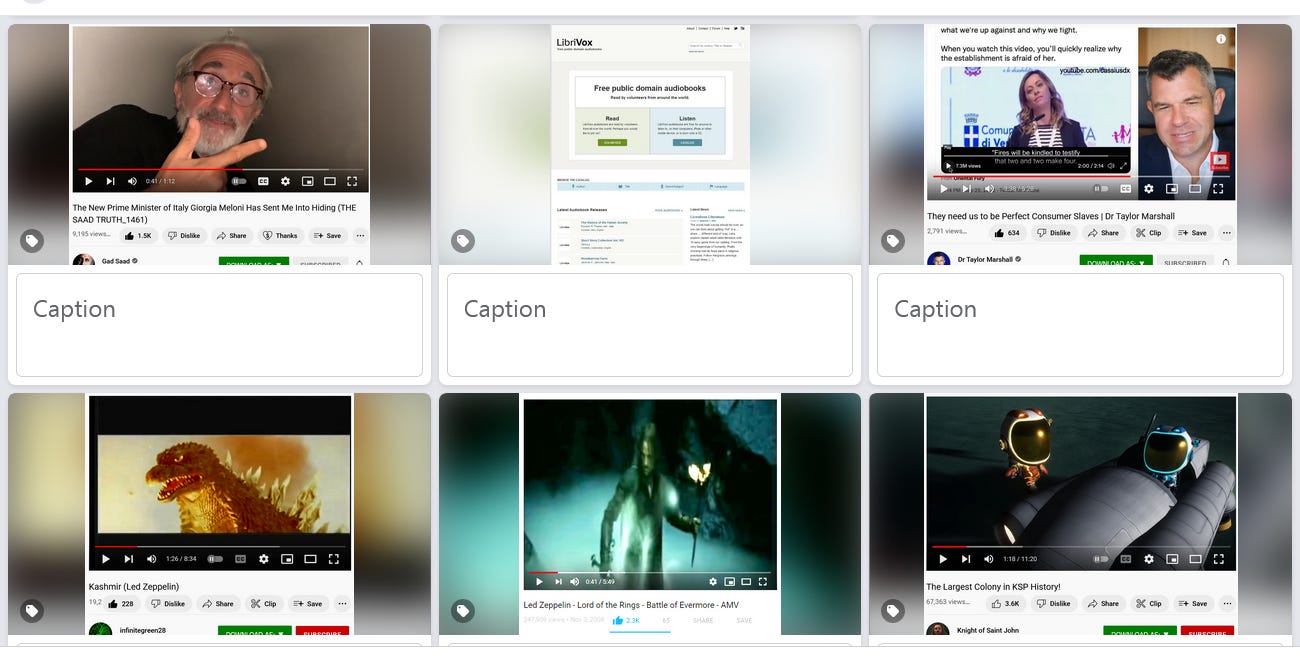Click like button showing 3.6K

1006,604
